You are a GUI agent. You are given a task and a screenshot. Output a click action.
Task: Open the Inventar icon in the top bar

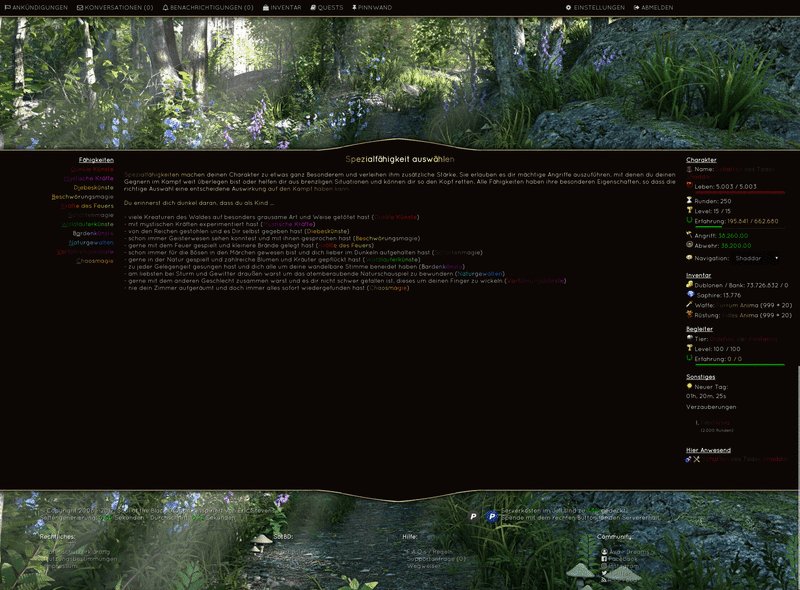267,8
